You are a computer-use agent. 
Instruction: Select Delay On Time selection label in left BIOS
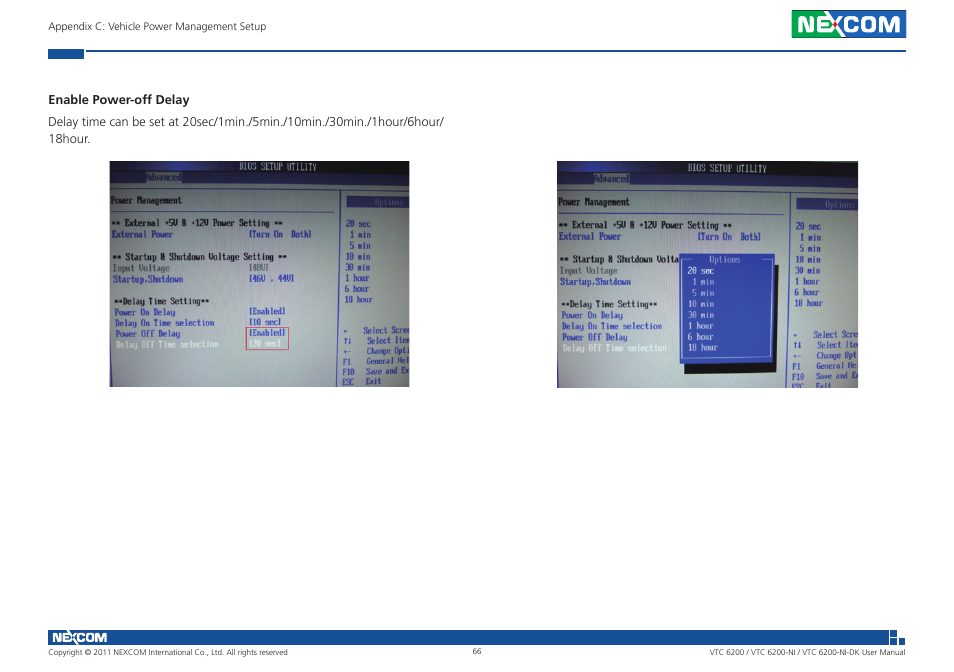click(165, 323)
